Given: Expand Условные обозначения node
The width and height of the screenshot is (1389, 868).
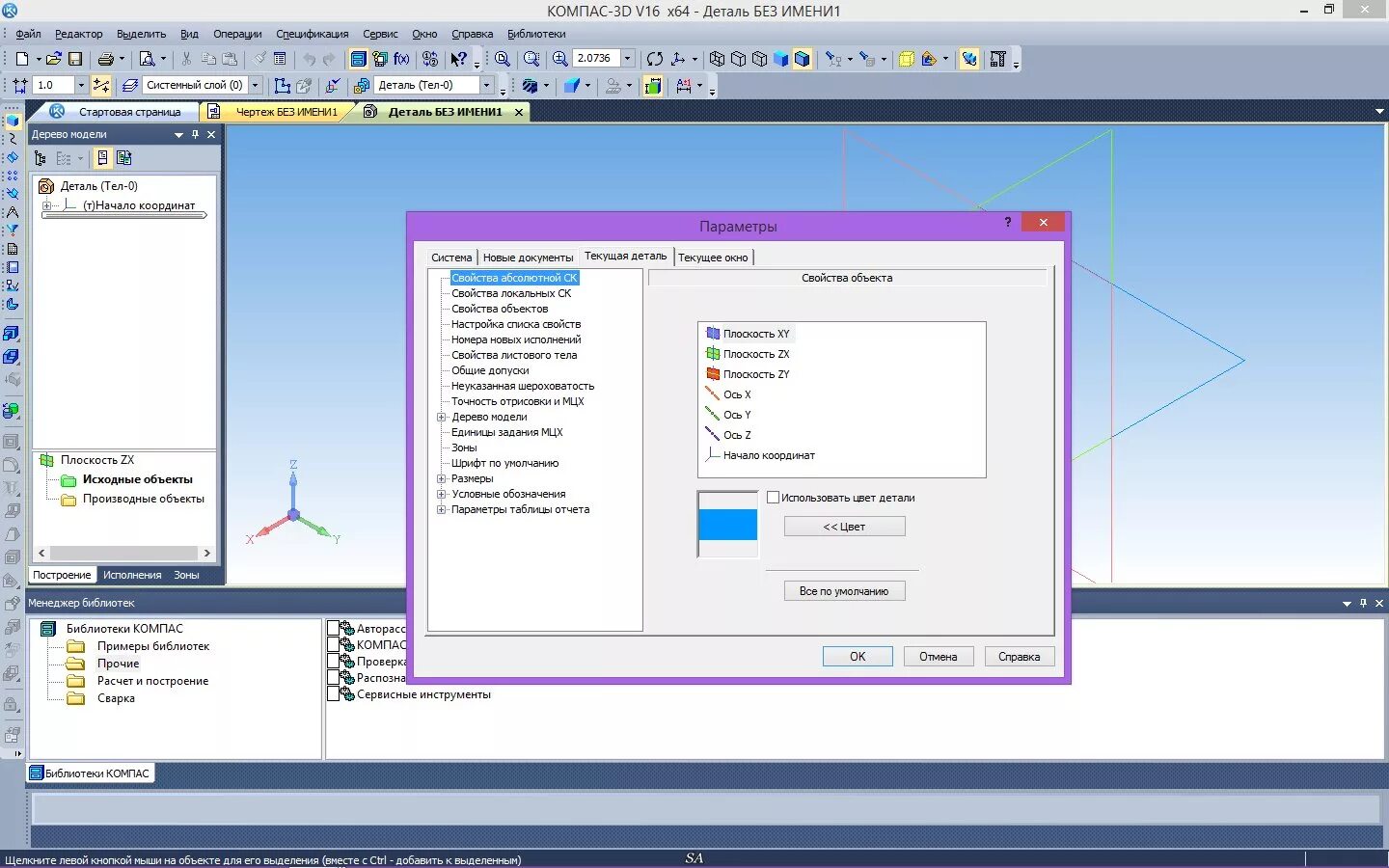Looking at the screenshot, I should tap(442, 494).
